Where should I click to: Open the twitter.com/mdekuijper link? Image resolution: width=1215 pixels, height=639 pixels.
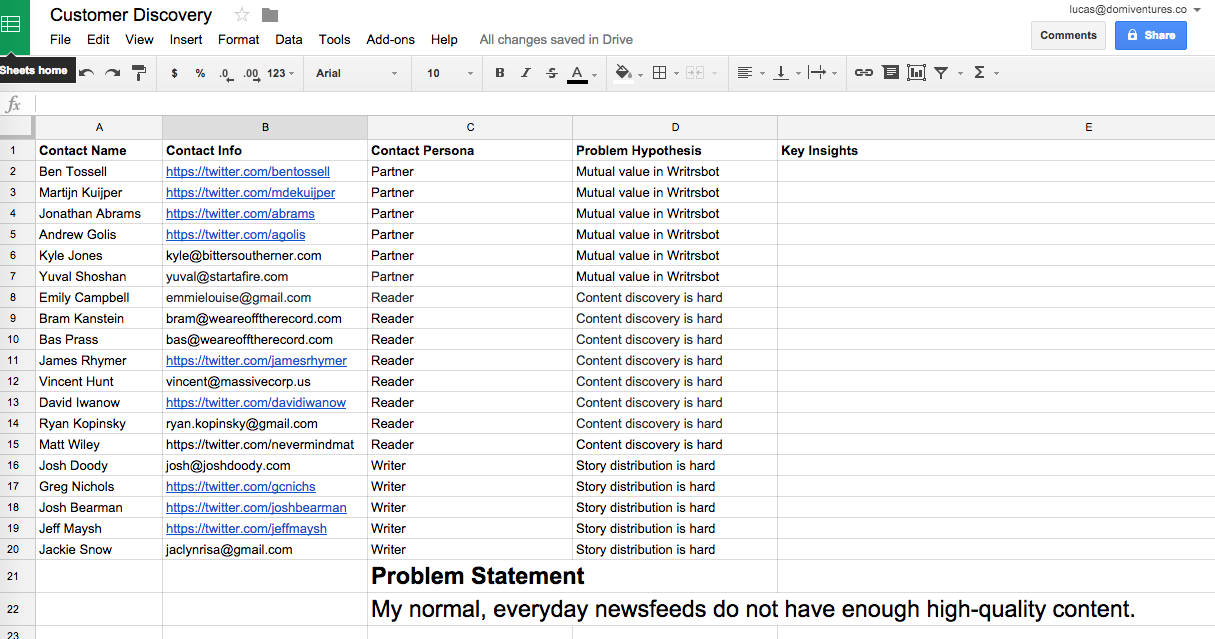coord(250,193)
